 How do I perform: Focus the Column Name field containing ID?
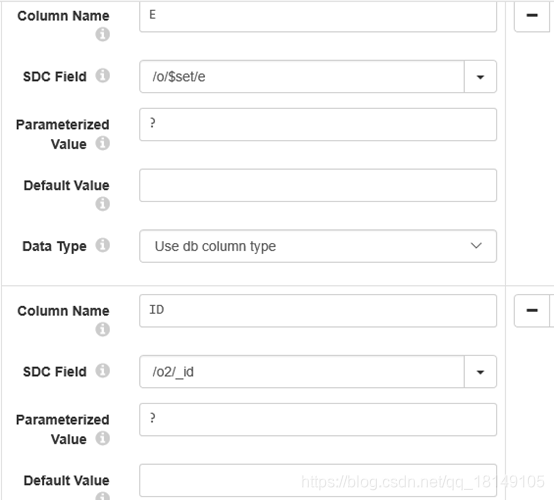coord(318,311)
